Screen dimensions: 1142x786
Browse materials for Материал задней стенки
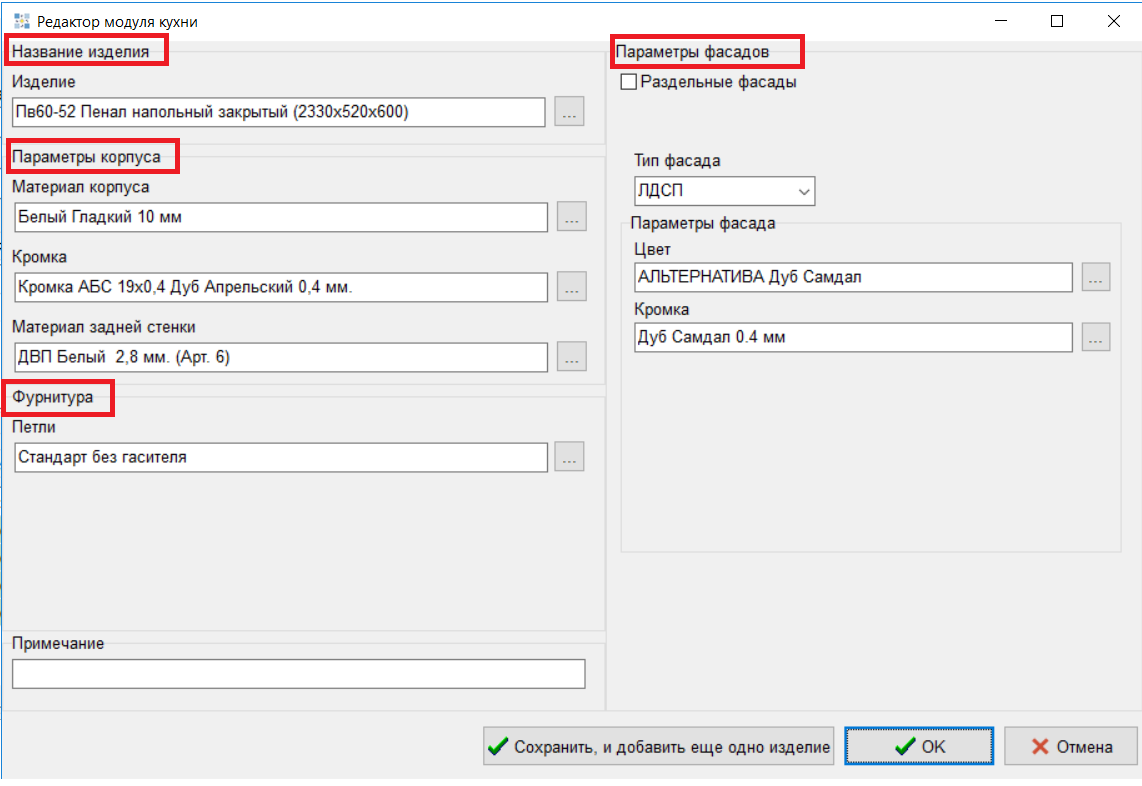pos(571,357)
